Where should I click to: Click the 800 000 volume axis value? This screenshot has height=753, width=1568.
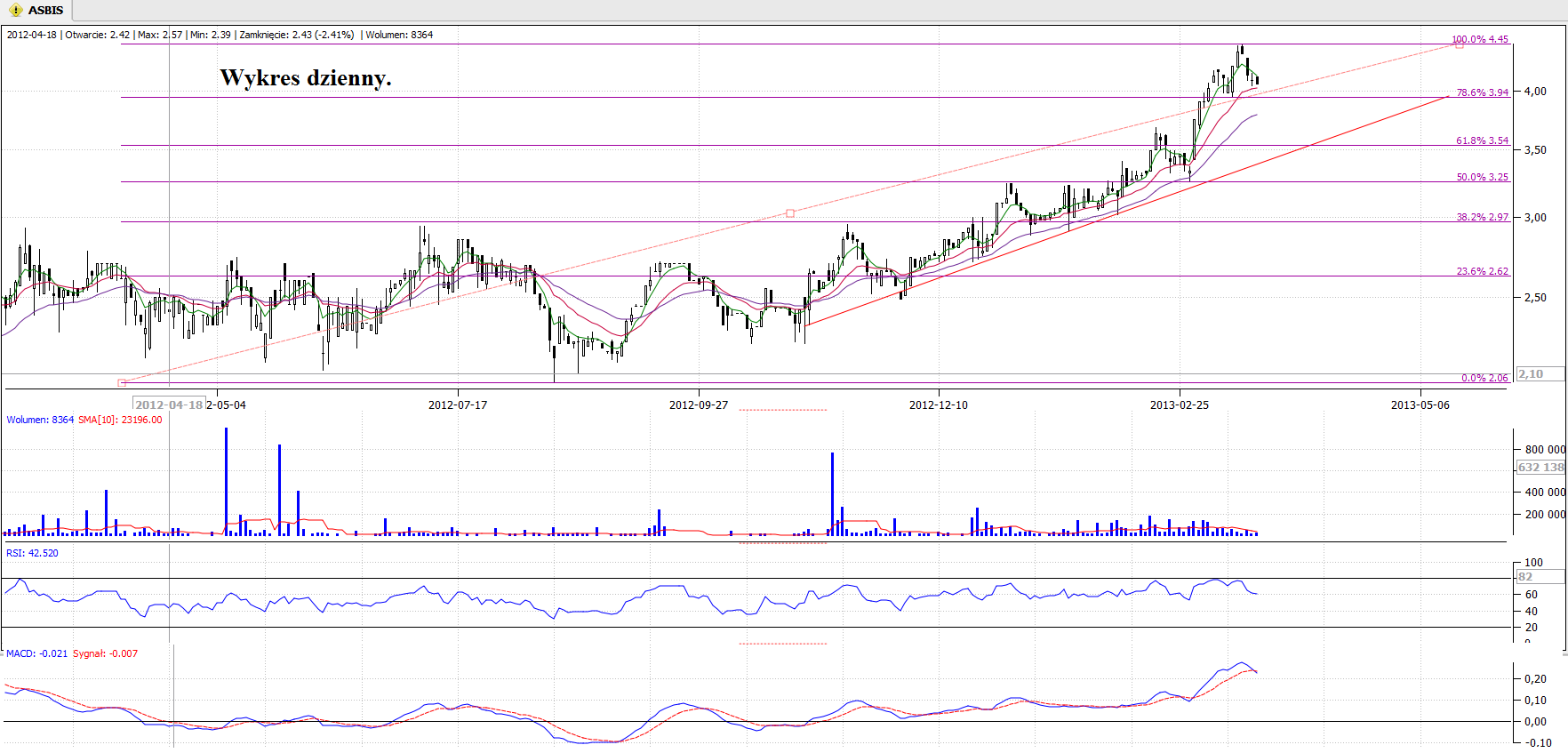[x=1544, y=450]
